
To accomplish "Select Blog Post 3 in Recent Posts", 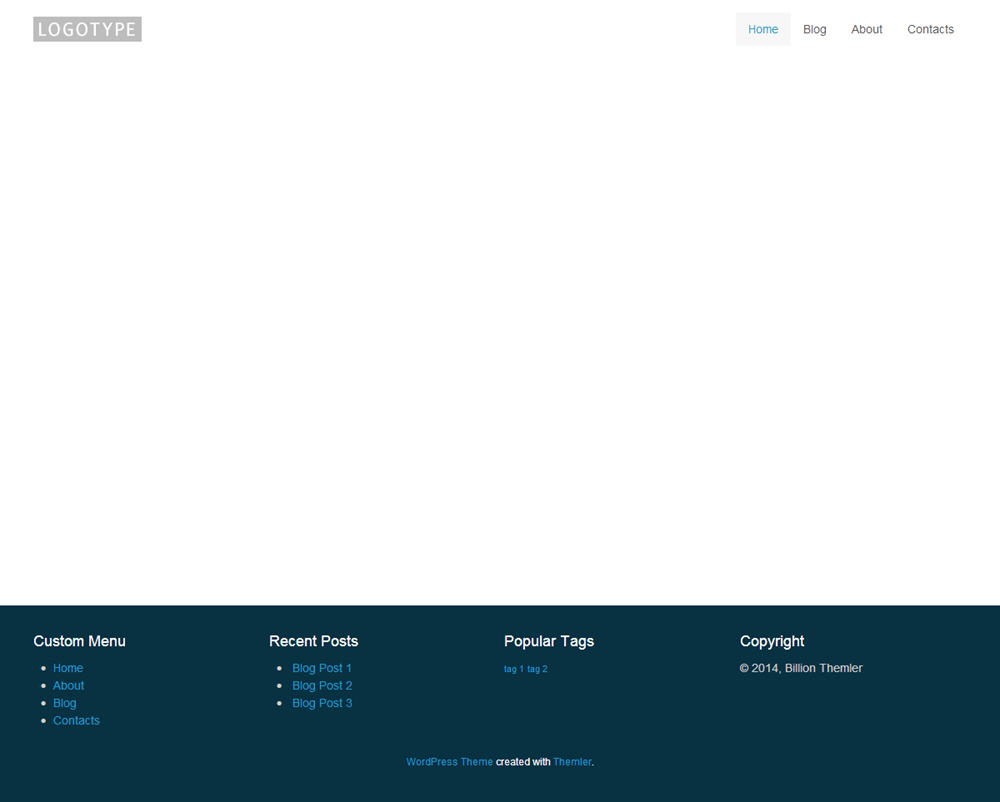I will (322, 703).
